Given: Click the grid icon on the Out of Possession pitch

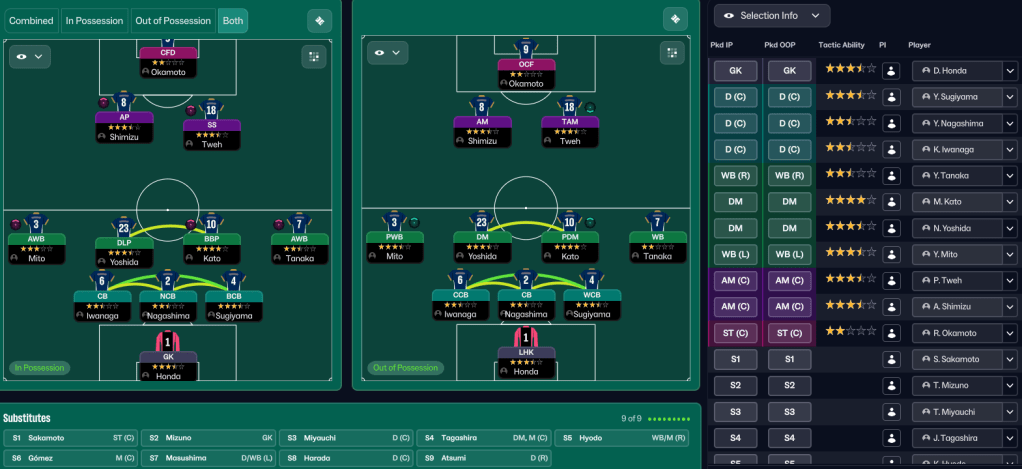Looking at the screenshot, I should (673, 53).
